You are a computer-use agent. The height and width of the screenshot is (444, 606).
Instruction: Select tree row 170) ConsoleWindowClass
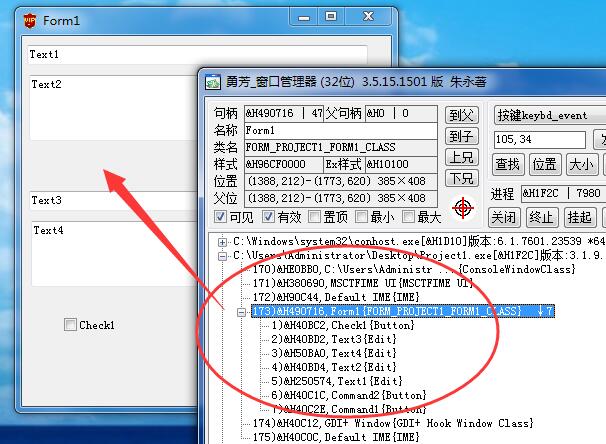pyautogui.click(x=414, y=269)
